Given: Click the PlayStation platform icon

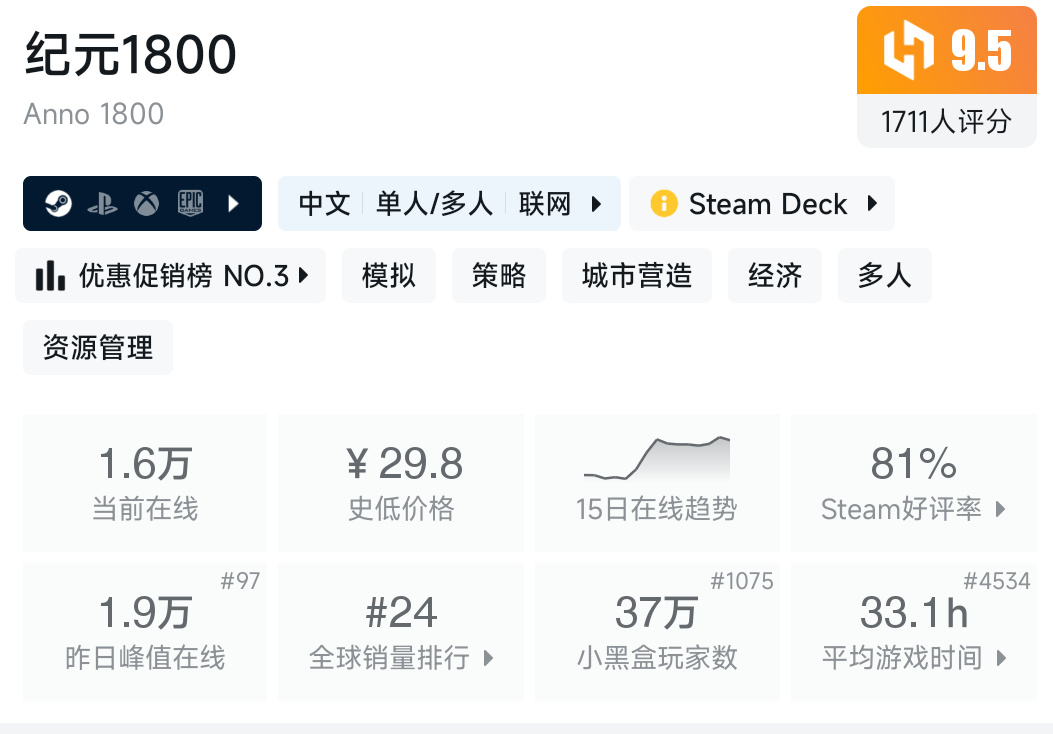Looking at the screenshot, I should coord(102,204).
